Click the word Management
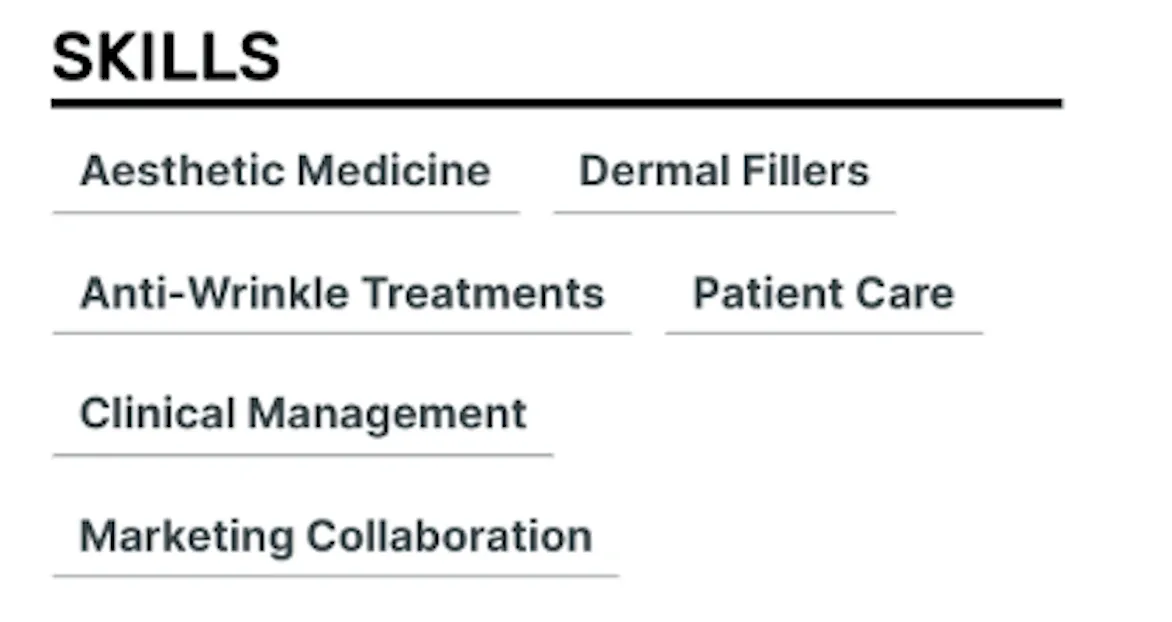Image resolution: width=1172 pixels, height=622 pixels. click(387, 414)
